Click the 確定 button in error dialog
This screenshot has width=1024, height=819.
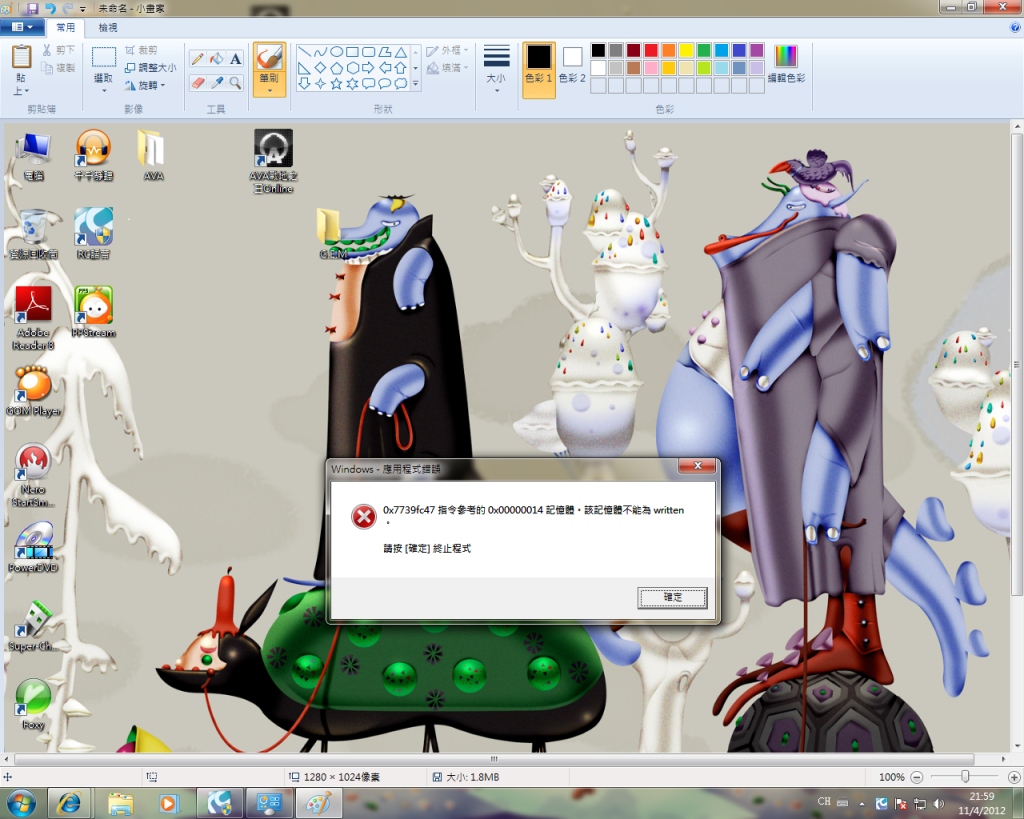tap(673, 597)
